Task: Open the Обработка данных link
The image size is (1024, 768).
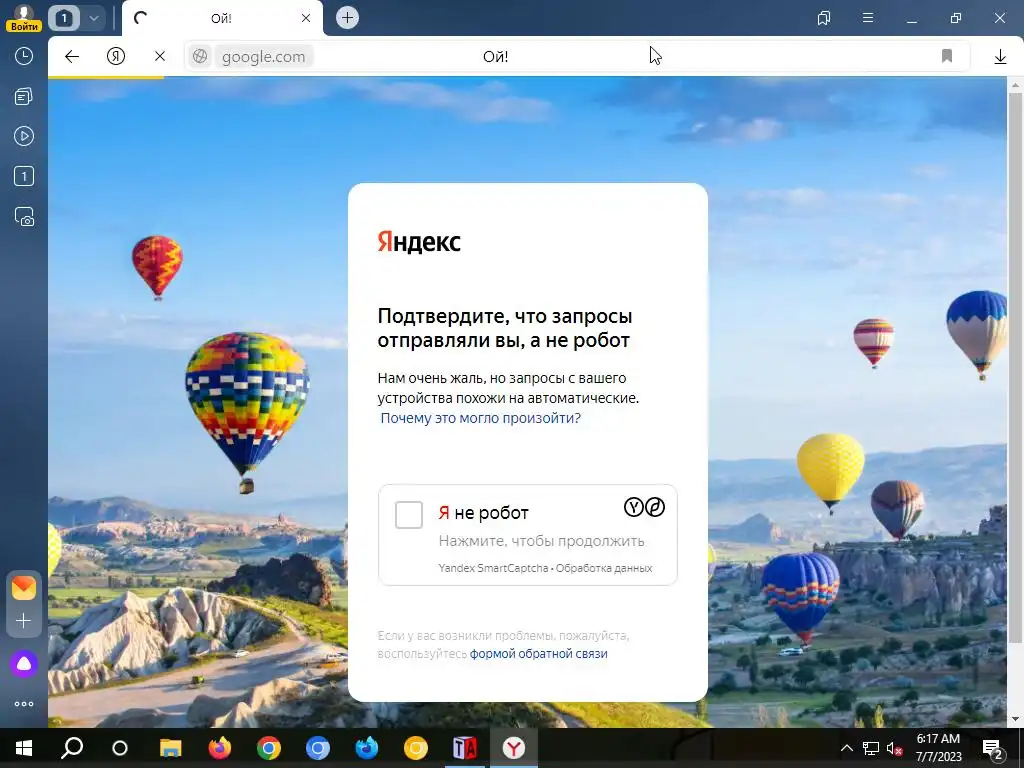Action: pos(604,568)
